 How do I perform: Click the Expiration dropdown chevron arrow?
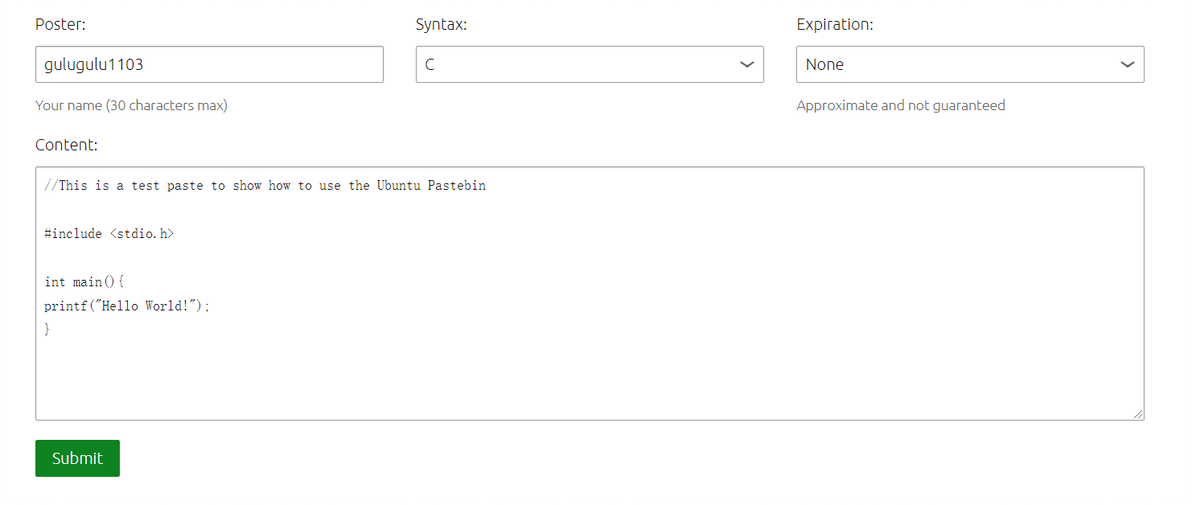tap(1127, 65)
